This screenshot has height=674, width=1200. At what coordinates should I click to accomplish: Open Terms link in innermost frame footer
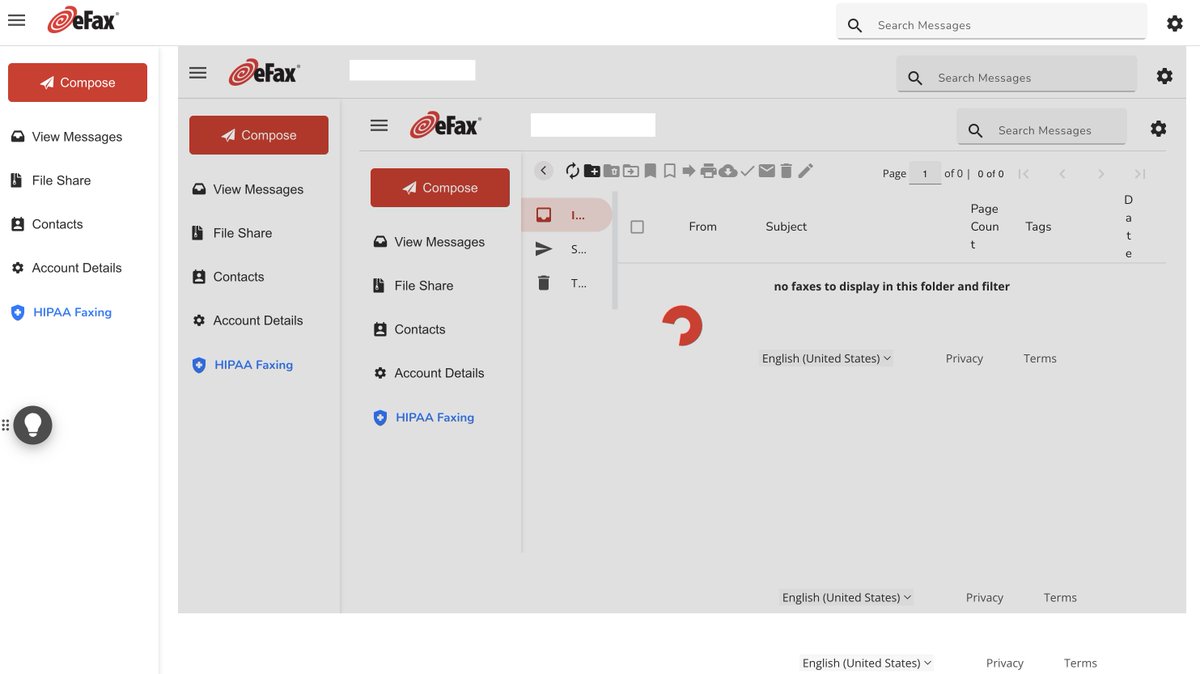pyautogui.click(x=1040, y=358)
